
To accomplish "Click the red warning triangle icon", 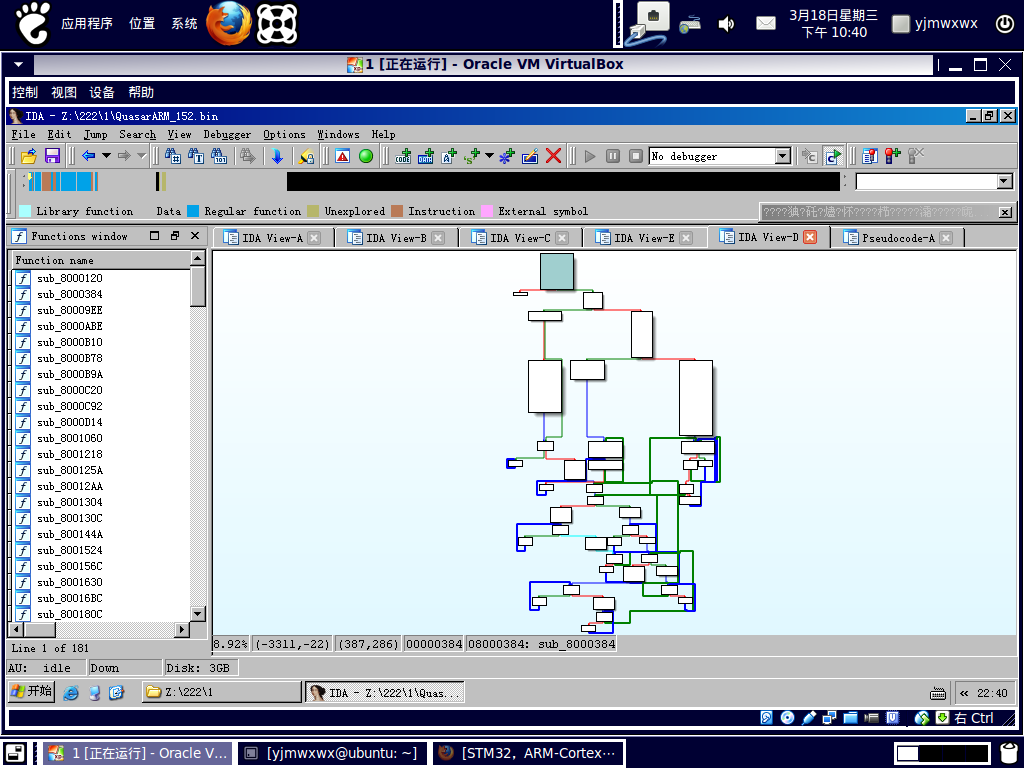I will click(342, 156).
